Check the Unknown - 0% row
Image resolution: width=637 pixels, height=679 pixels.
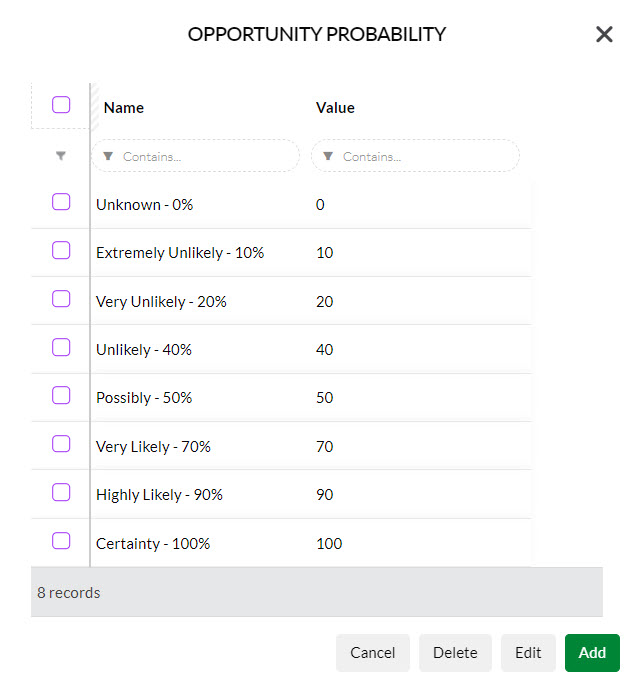click(61, 202)
